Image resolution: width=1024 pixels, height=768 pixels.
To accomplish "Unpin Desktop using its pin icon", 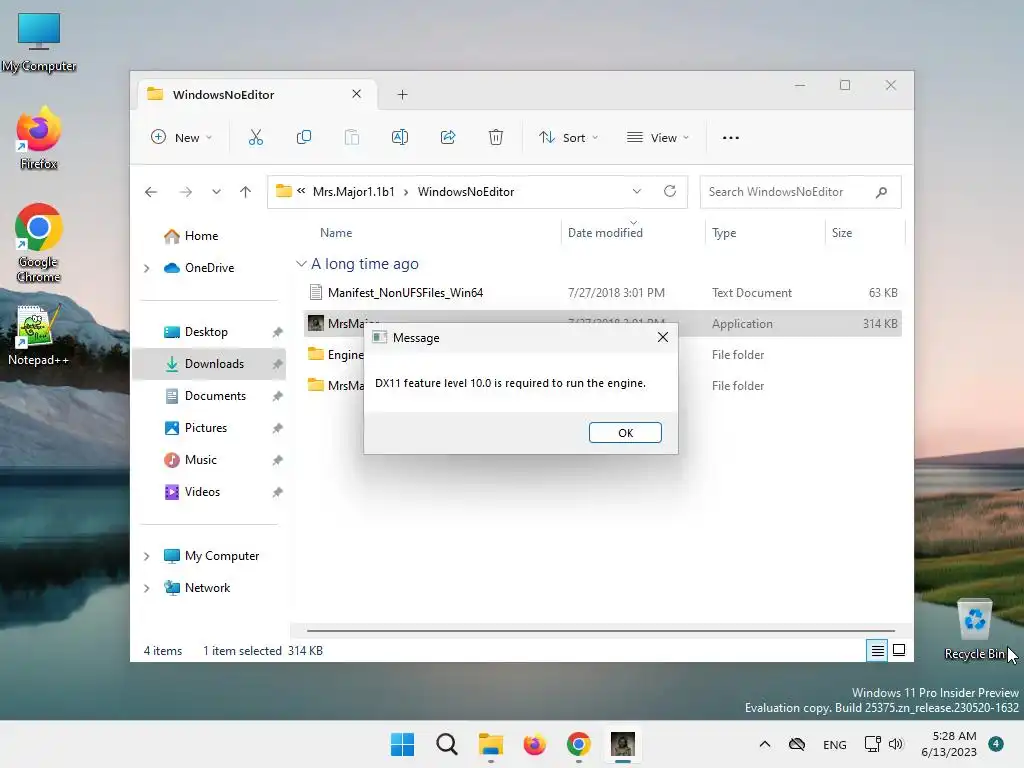I will click(278, 332).
